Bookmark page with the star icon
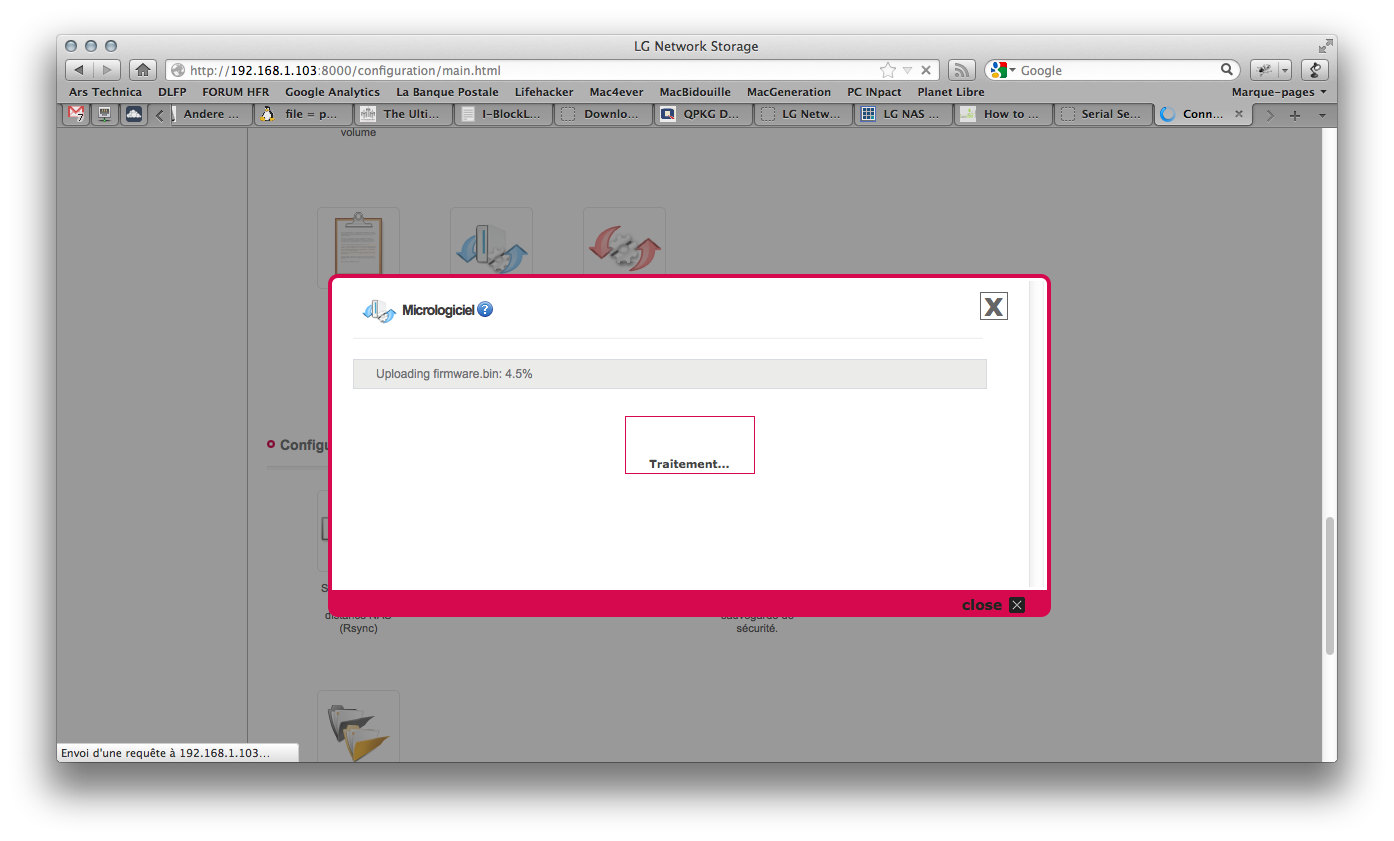This screenshot has width=1394, height=841. pyautogui.click(x=887, y=70)
